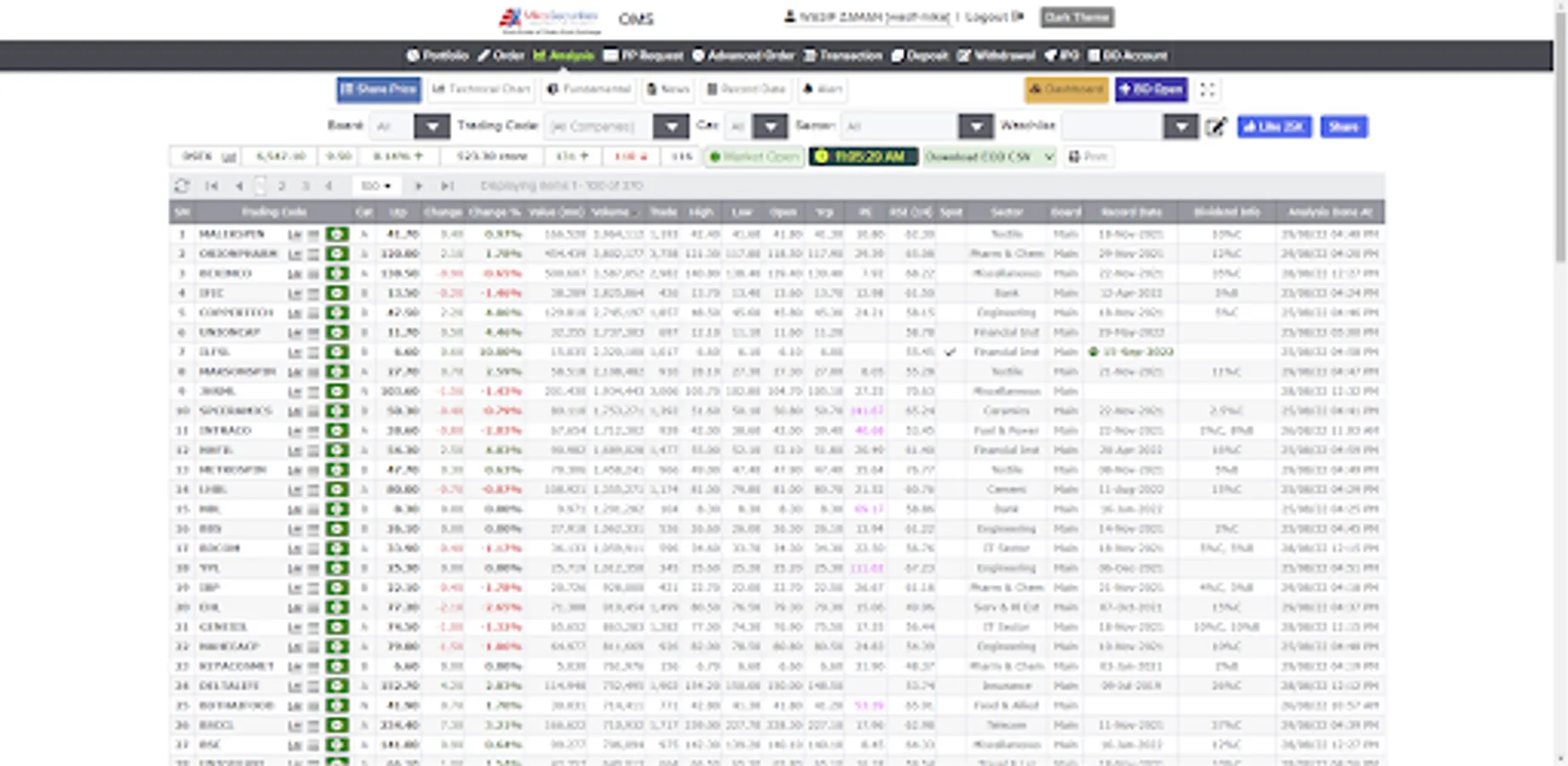Open the chart icon in the ORIONPHARM row

(x=295, y=254)
